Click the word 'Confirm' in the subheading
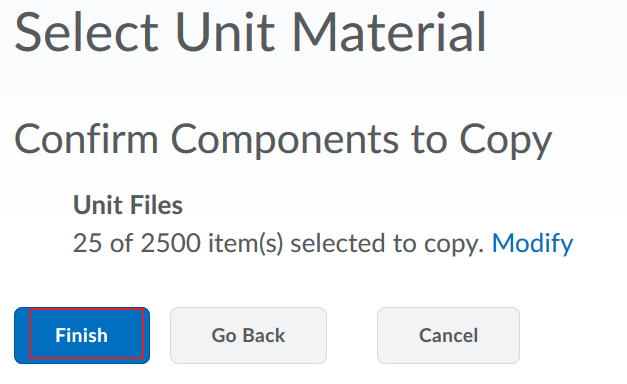Image resolution: width=627 pixels, height=384 pixels. 86,139
